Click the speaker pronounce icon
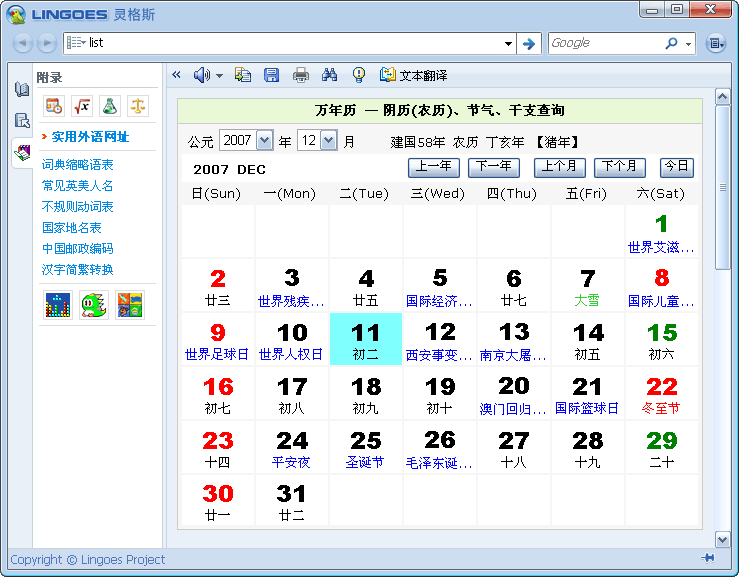739x577 pixels. click(x=202, y=75)
